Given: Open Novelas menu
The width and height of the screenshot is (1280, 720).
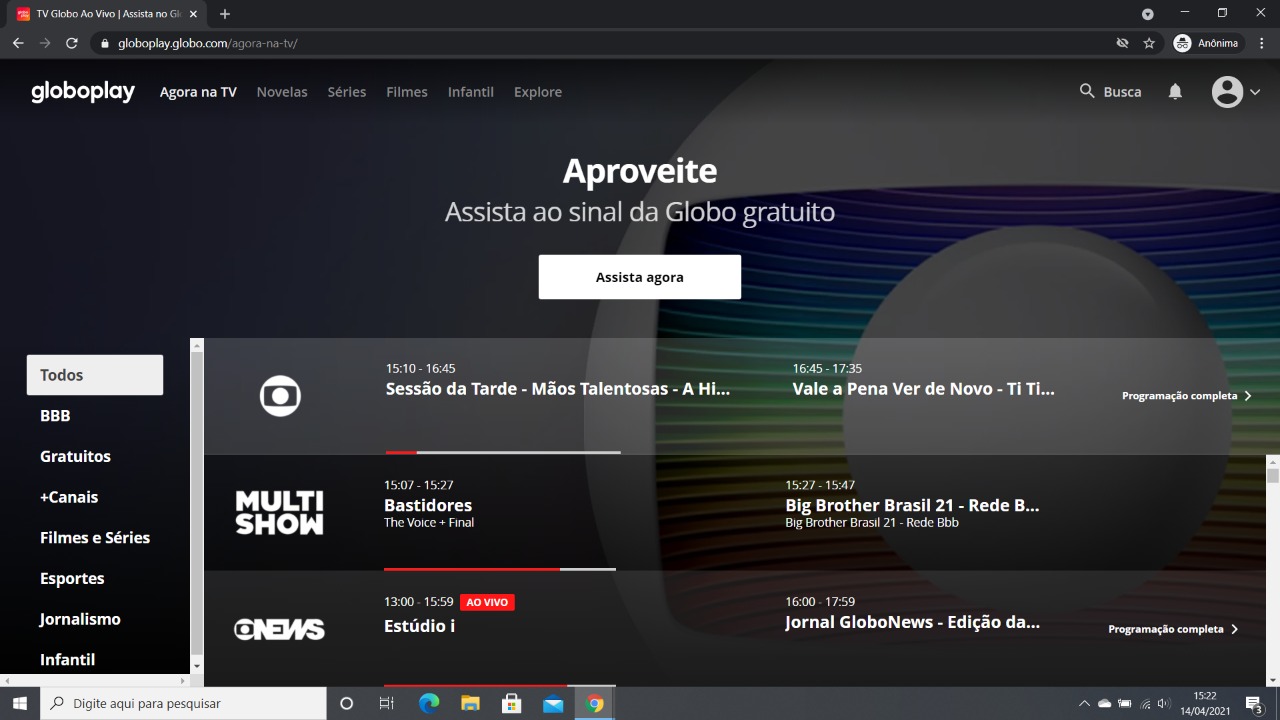Looking at the screenshot, I should point(282,92).
